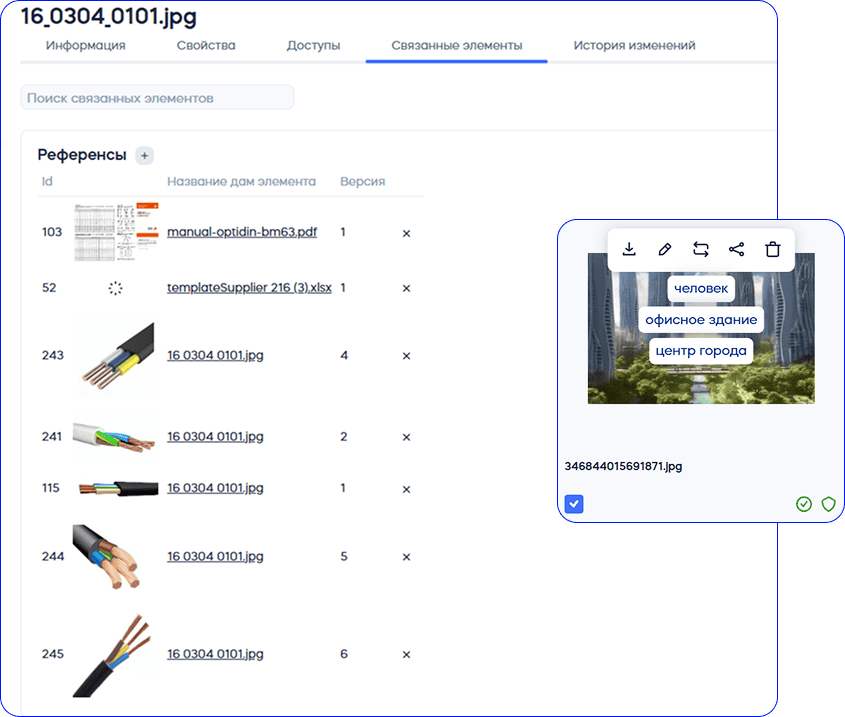This screenshot has width=845, height=717.
Task: Click the share icon on image card
Action: click(x=736, y=249)
